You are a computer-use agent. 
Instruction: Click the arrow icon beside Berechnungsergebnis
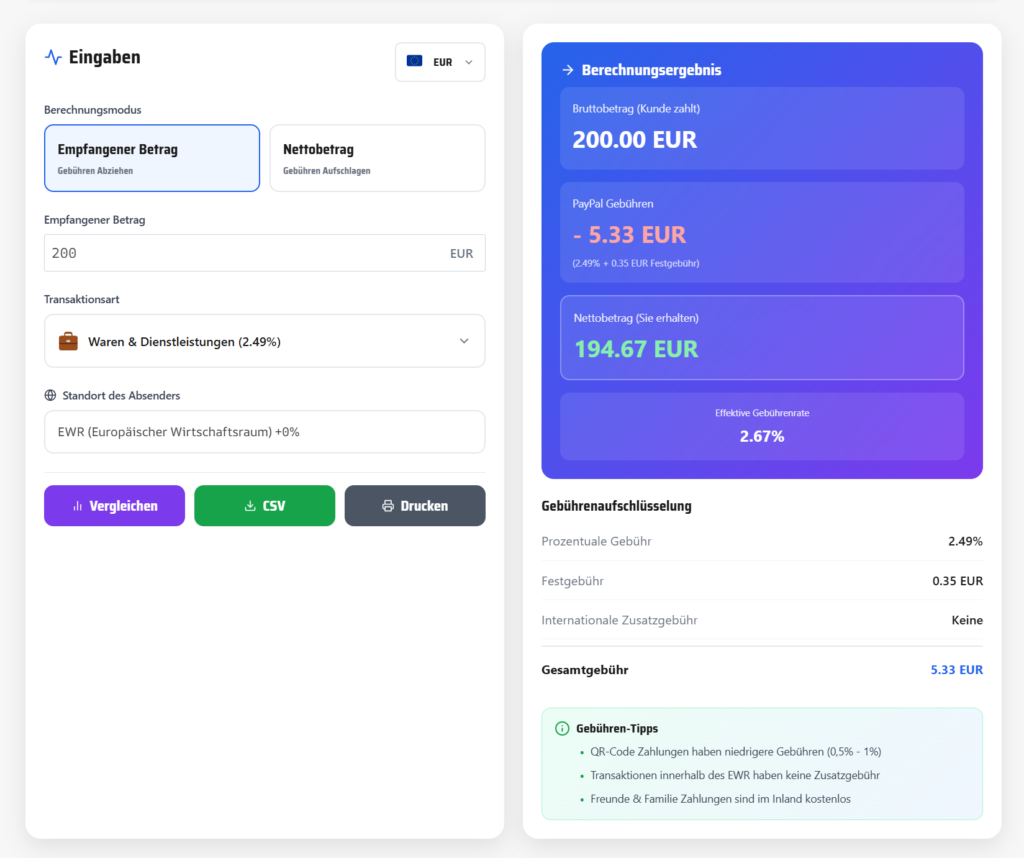(x=568, y=70)
